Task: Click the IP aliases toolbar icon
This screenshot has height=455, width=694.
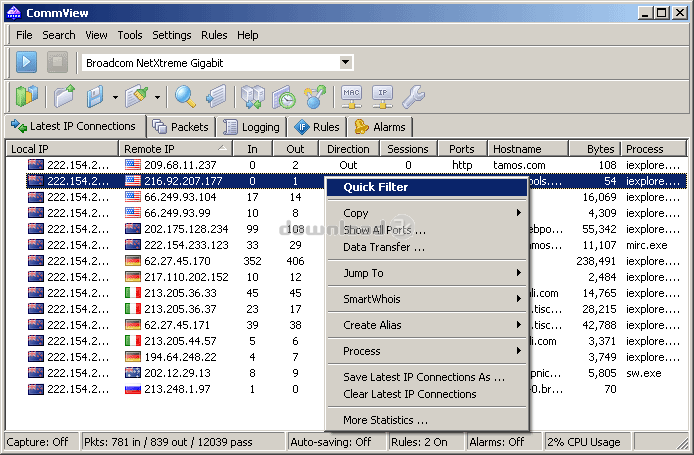Action: click(382, 96)
